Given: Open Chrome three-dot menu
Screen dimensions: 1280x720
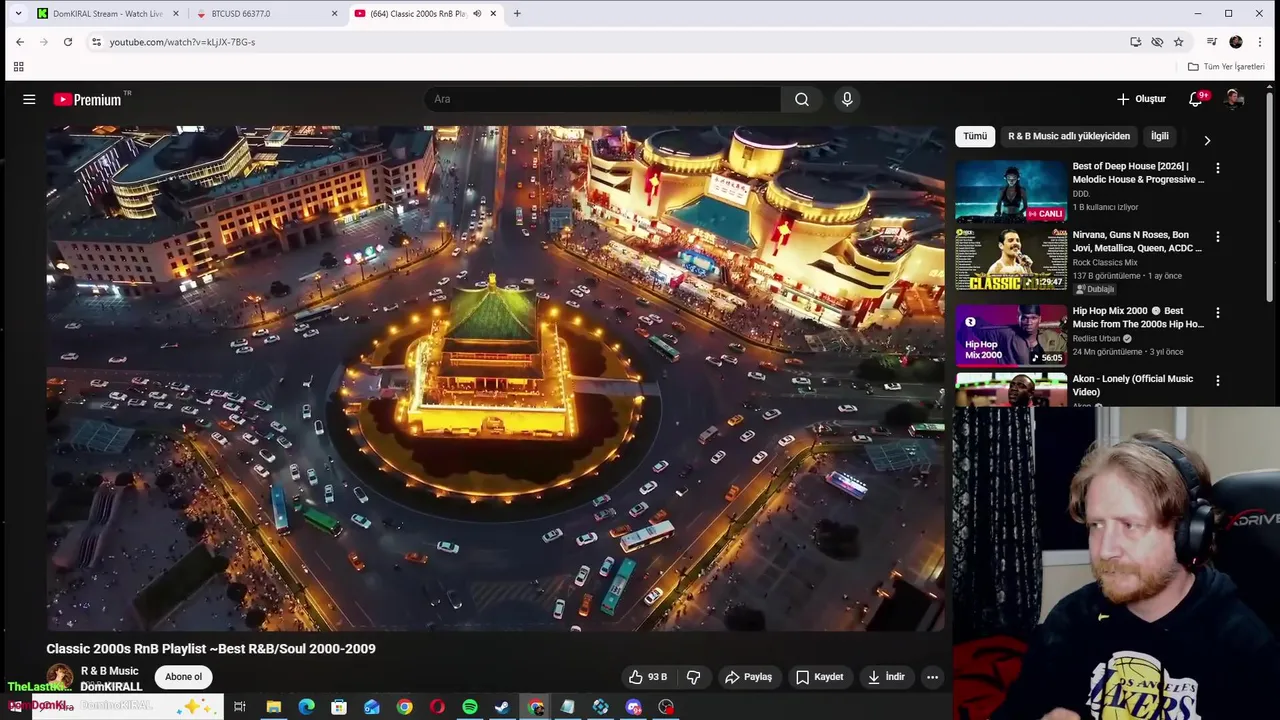Looking at the screenshot, I should (x=1260, y=42).
